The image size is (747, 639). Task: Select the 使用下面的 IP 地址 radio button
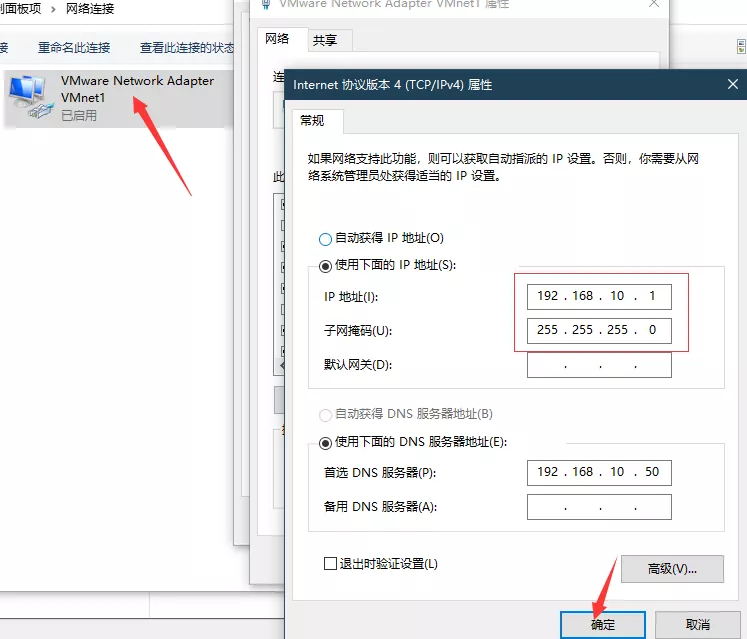click(x=325, y=266)
